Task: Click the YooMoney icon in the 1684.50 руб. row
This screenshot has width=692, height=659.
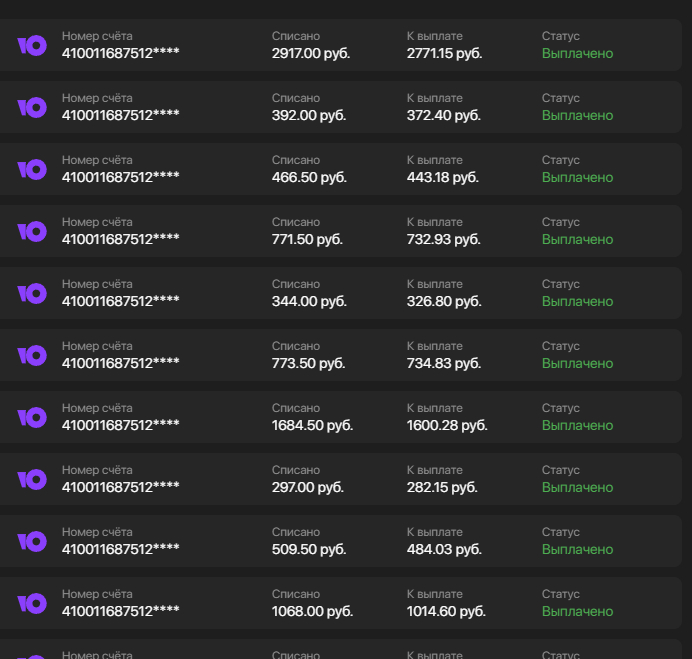Action: click(x=32, y=418)
